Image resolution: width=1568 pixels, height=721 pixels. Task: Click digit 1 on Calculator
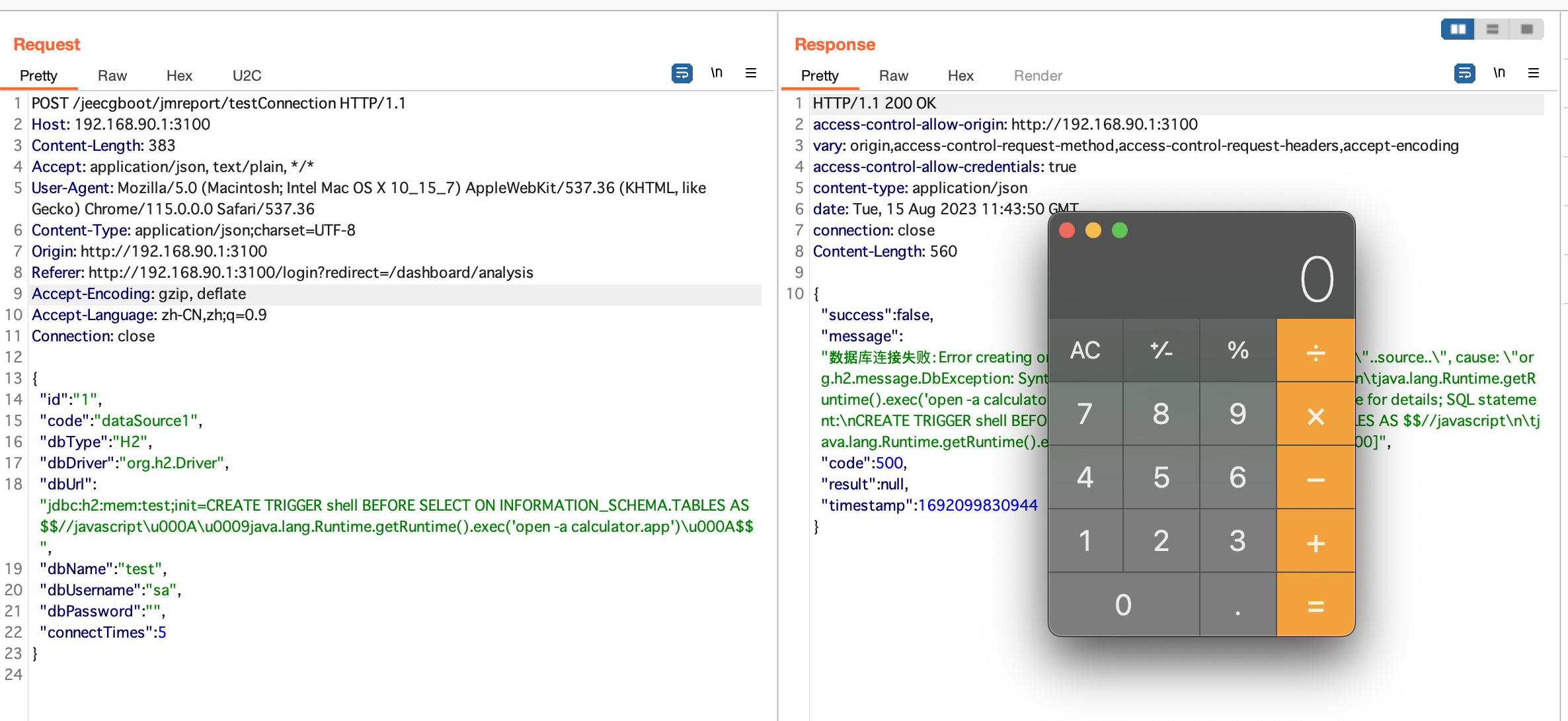tap(1085, 541)
